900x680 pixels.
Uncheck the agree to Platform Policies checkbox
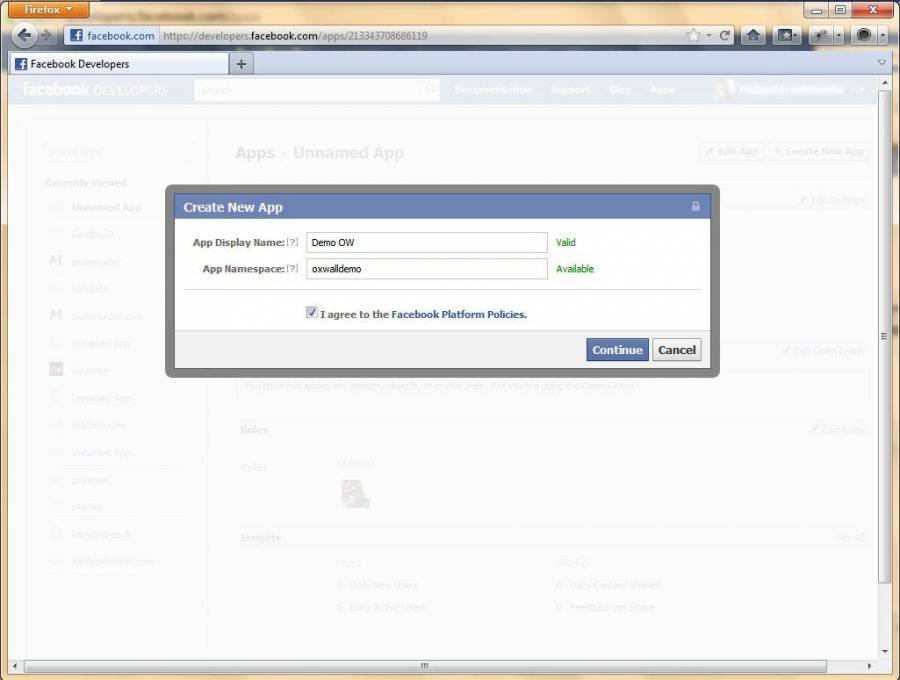click(312, 313)
